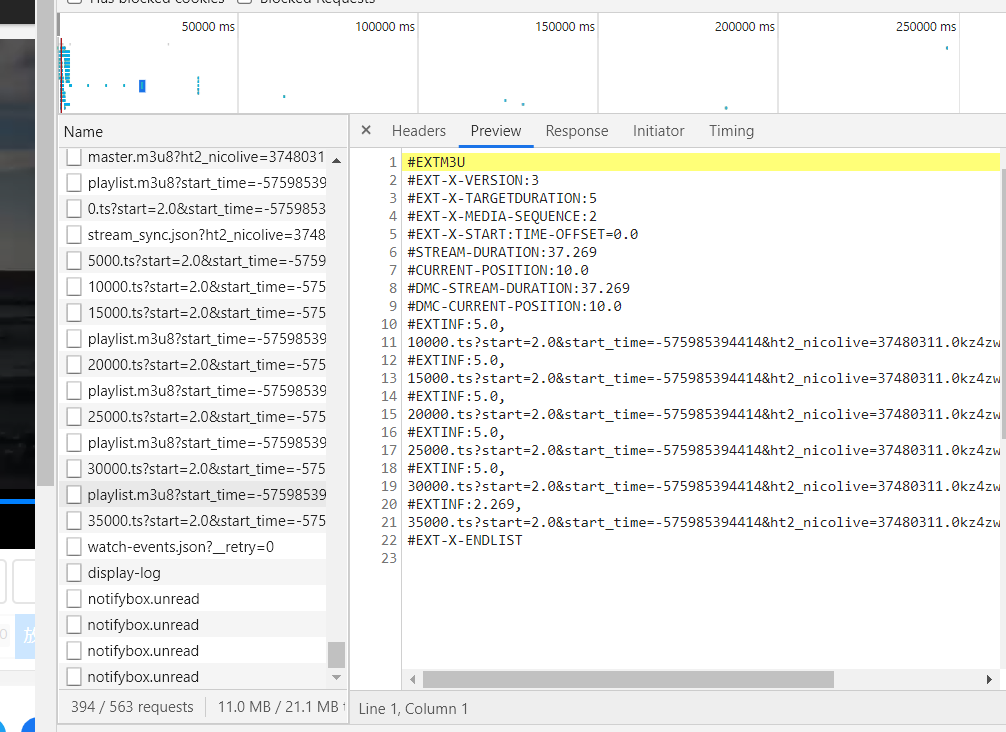Viewport: 1006px width, 732px height.
Task: Open the Preview tab
Action: coord(495,131)
